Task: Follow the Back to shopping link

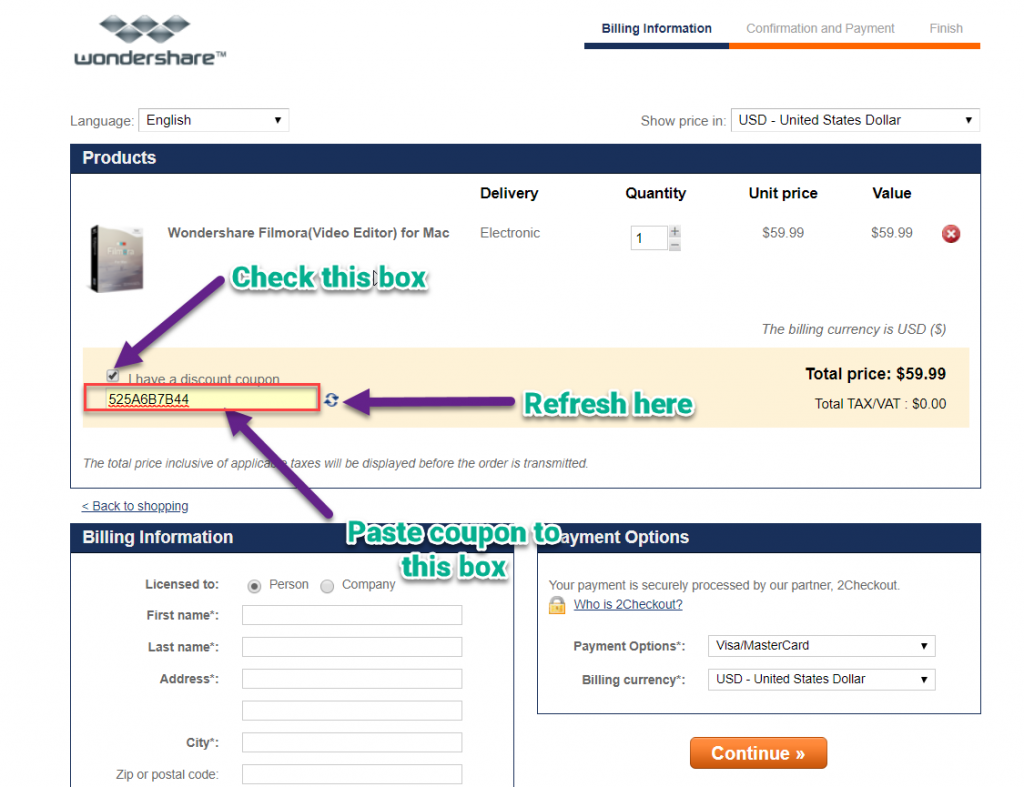Action: pos(135,506)
